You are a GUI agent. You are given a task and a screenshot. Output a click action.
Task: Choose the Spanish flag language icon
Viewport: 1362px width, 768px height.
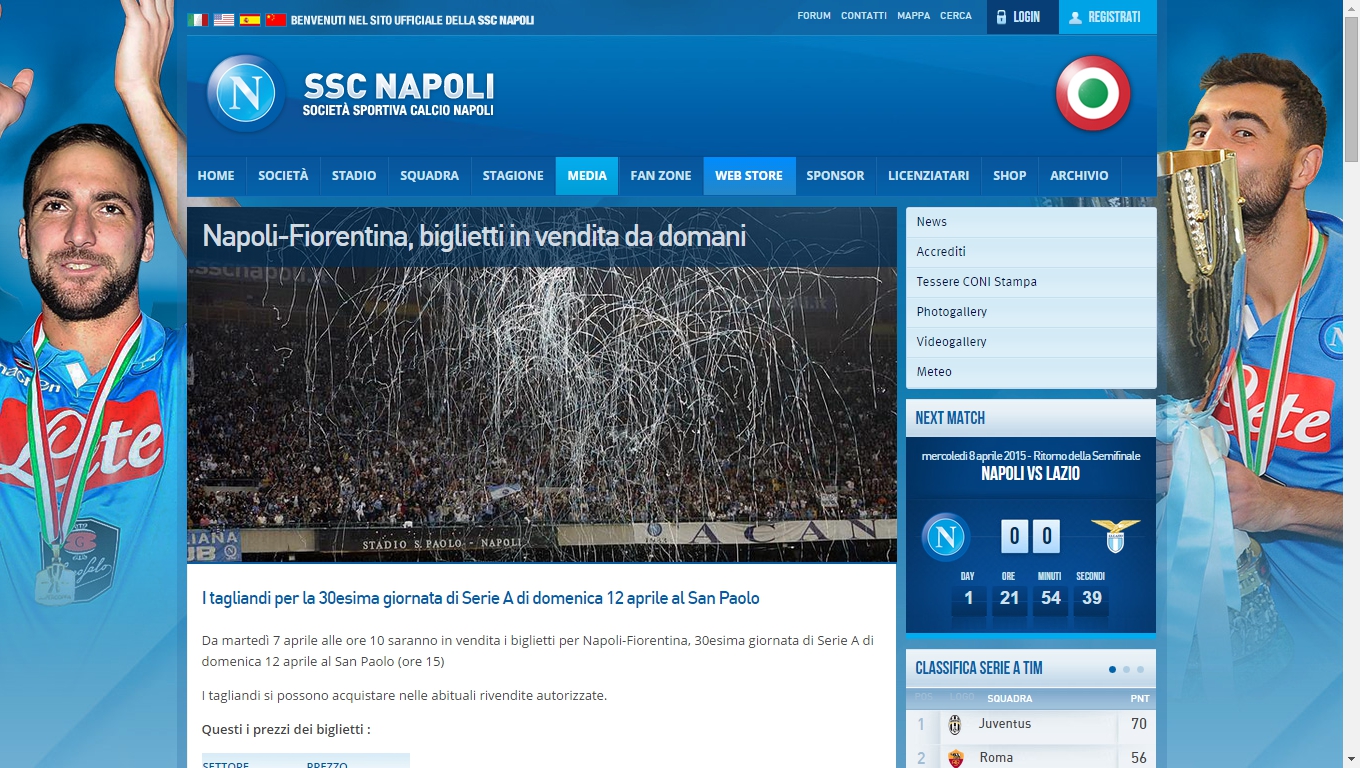(x=250, y=20)
